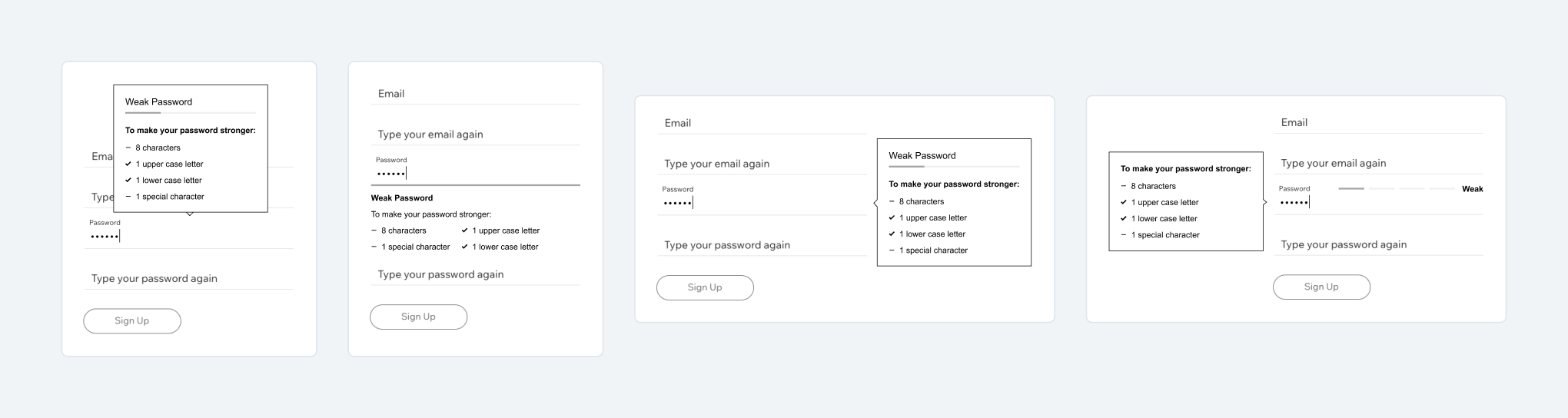Click the upper case checkmark in the leftmost card's tooltip
The width and height of the screenshot is (1568, 418).
(128, 164)
